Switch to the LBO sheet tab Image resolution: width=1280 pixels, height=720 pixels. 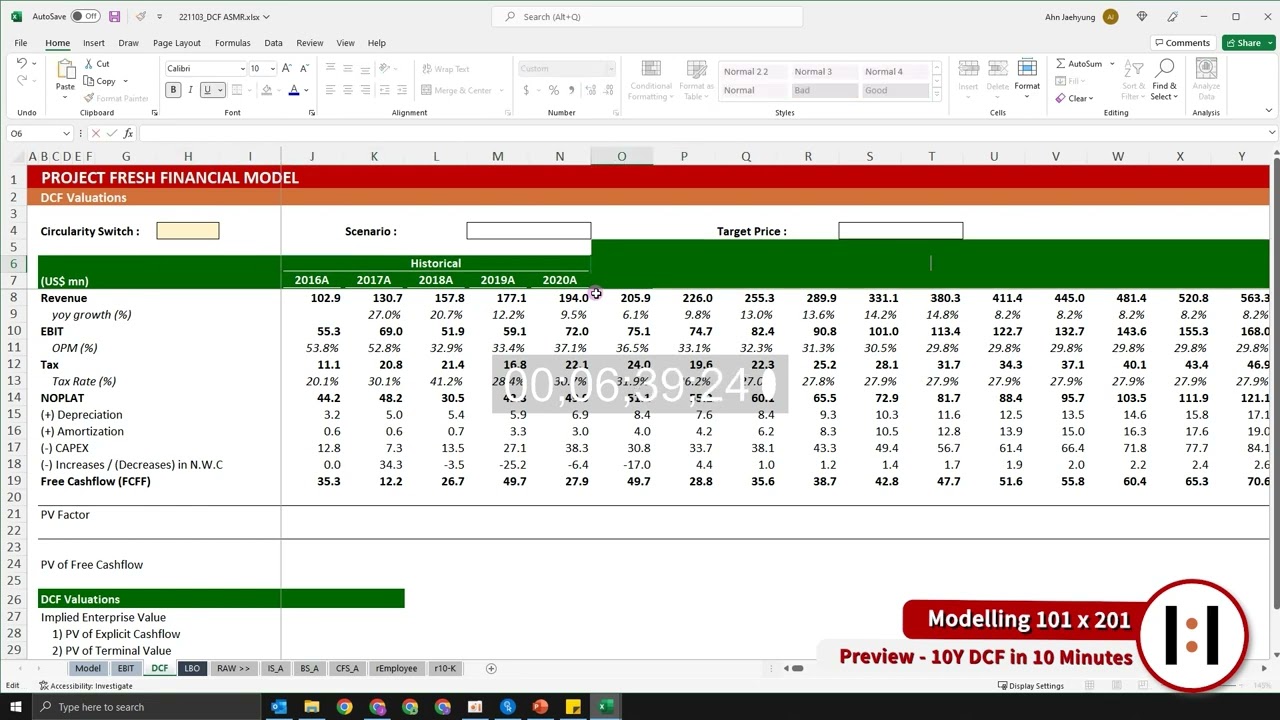pyautogui.click(x=191, y=668)
